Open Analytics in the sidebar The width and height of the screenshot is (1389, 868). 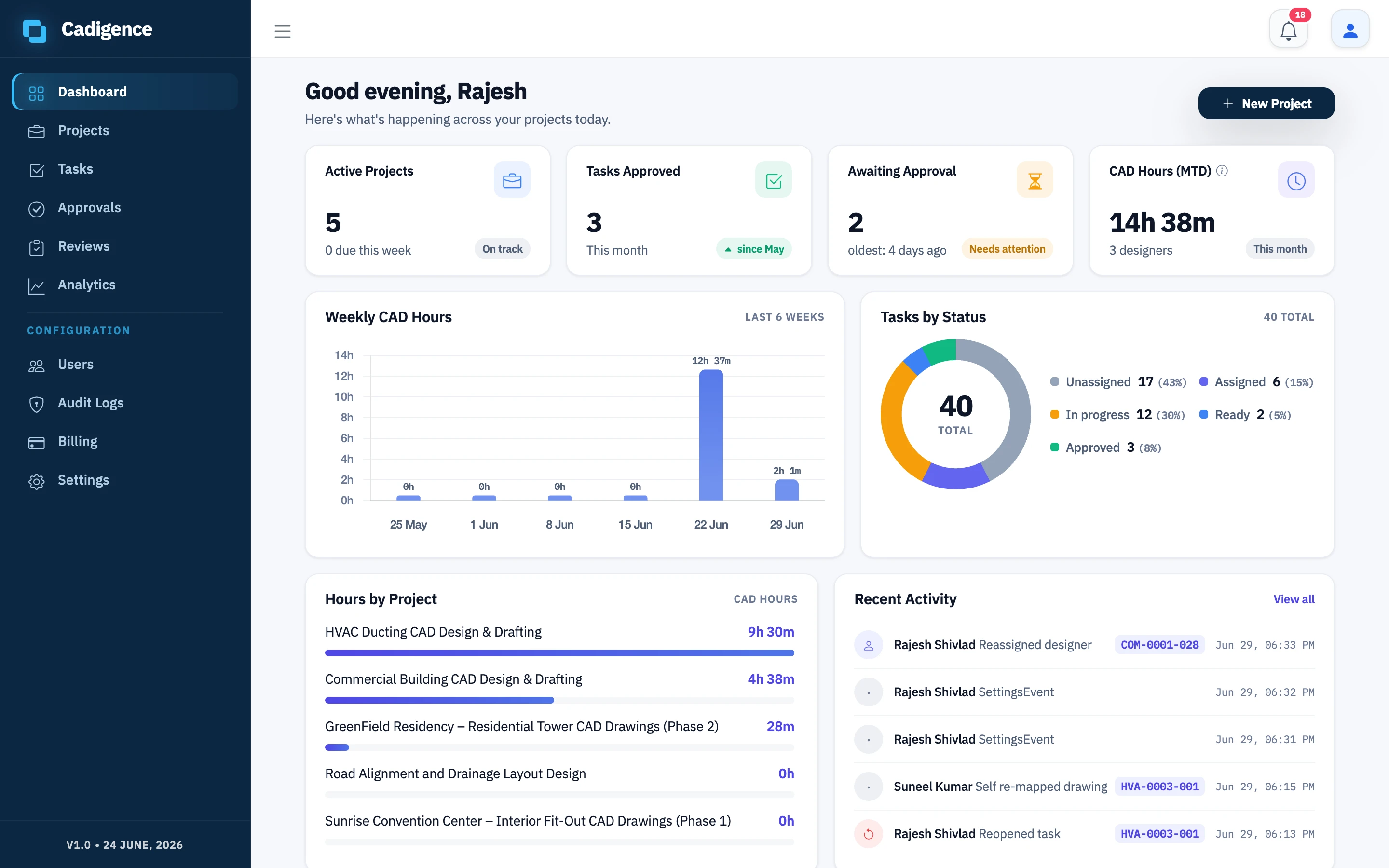coord(125,285)
